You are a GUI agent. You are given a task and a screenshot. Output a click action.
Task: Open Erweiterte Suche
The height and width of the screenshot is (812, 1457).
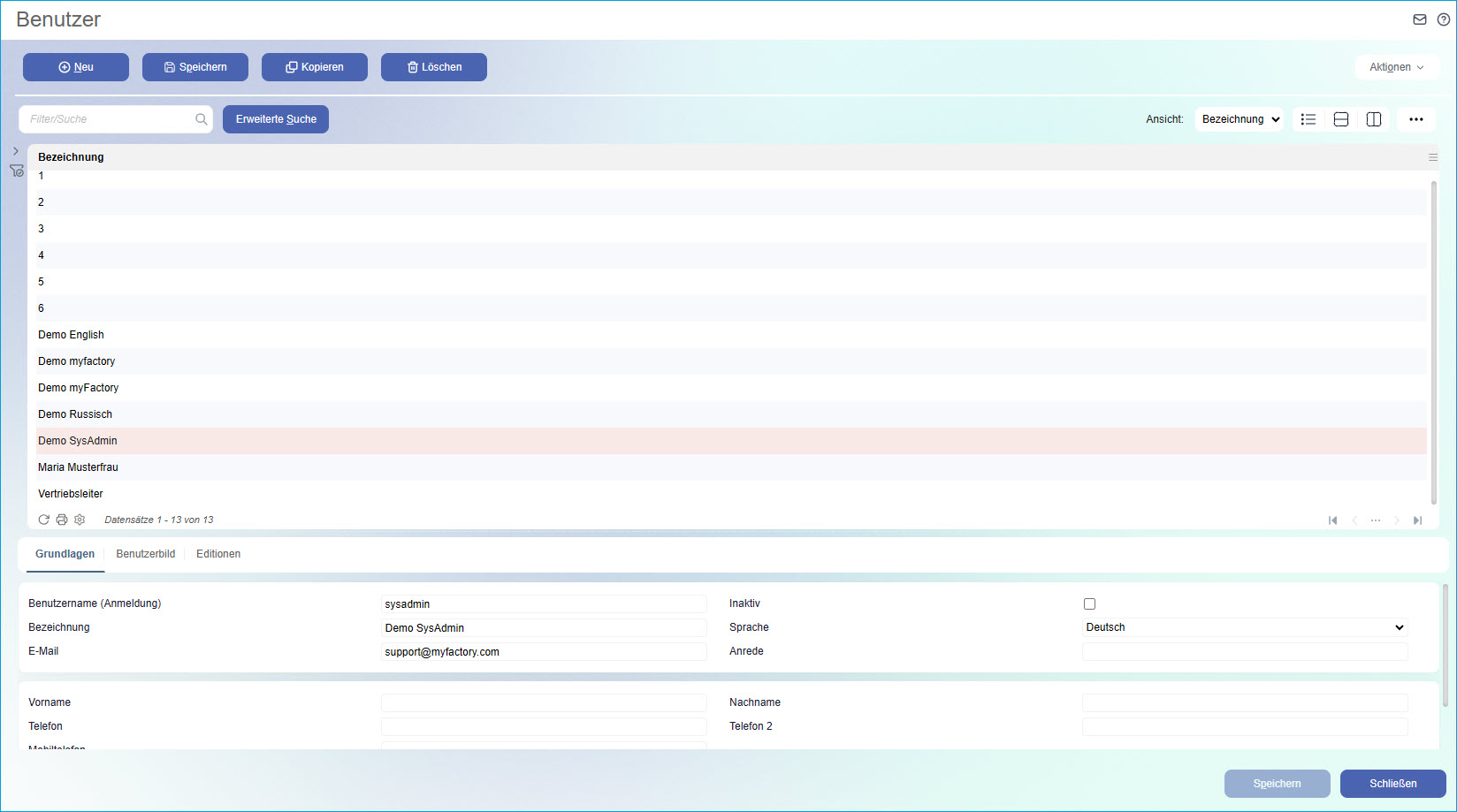pos(276,119)
